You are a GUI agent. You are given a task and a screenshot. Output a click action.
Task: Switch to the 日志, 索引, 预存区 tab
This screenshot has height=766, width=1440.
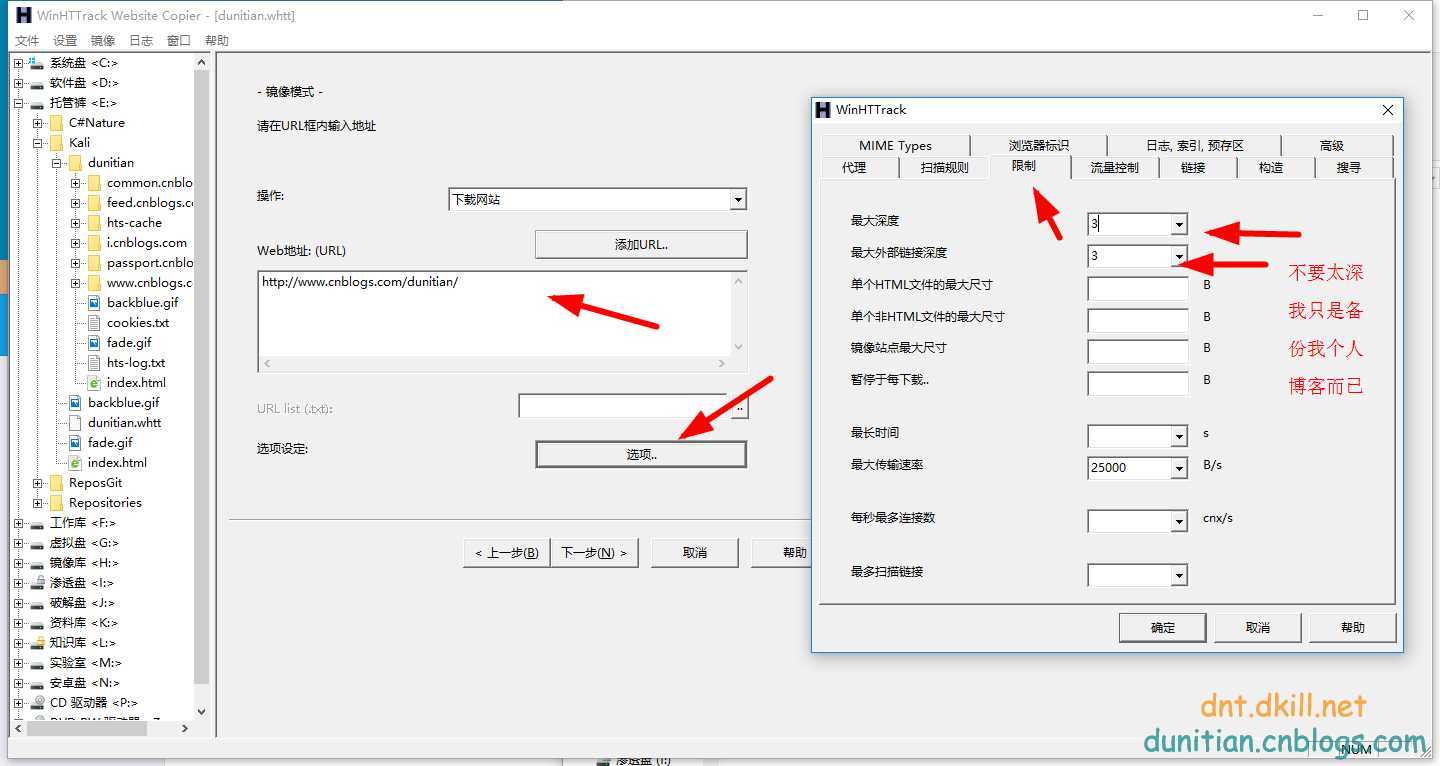(1195, 145)
